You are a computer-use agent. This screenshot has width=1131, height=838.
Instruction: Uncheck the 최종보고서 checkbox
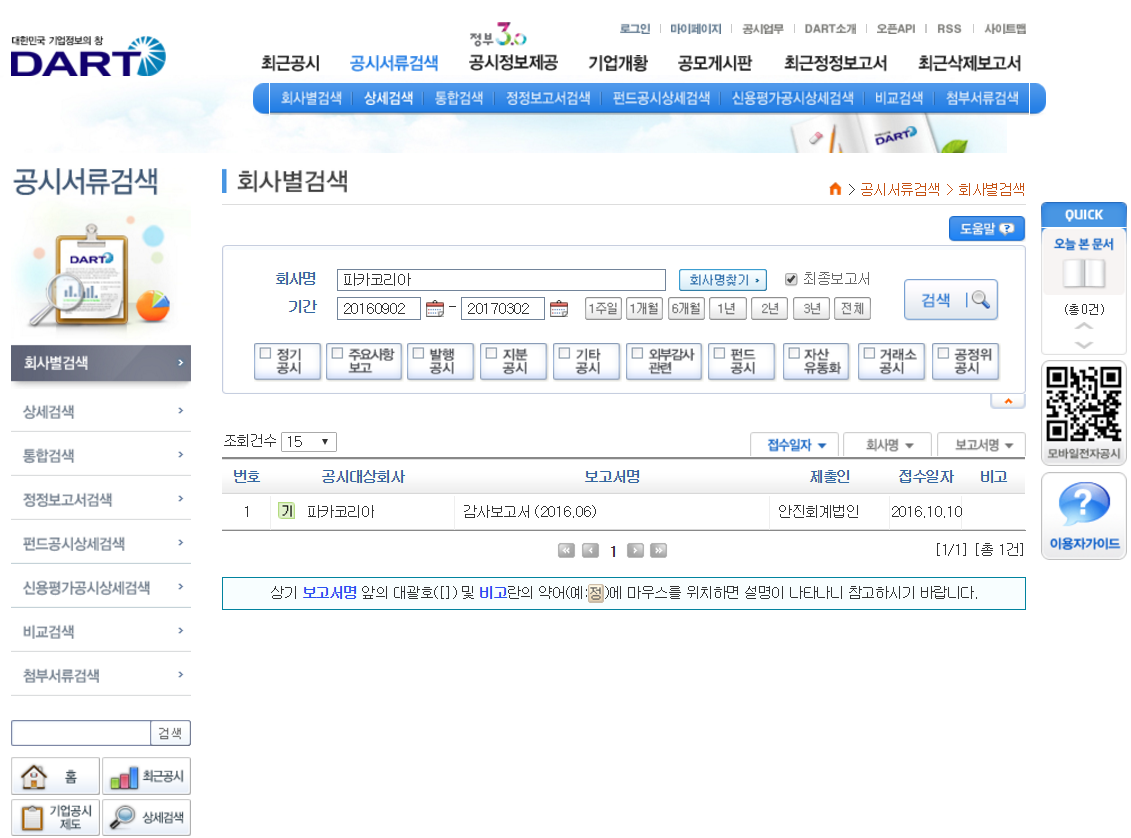(791, 279)
